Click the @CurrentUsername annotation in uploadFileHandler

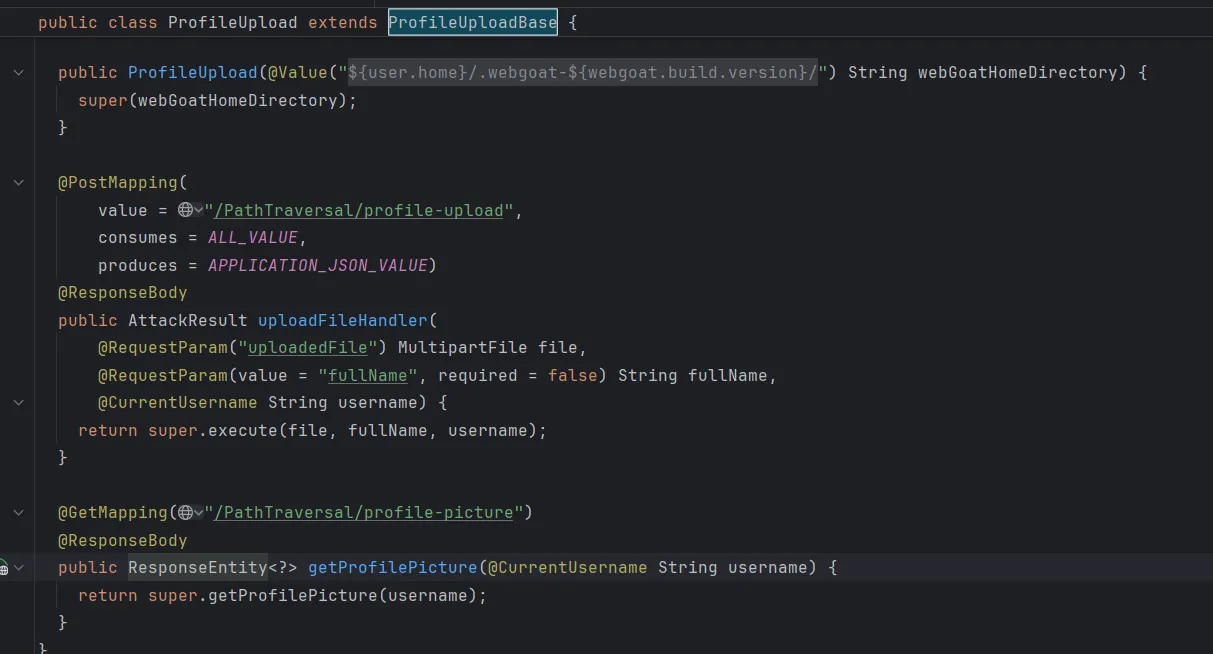click(x=177, y=403)
